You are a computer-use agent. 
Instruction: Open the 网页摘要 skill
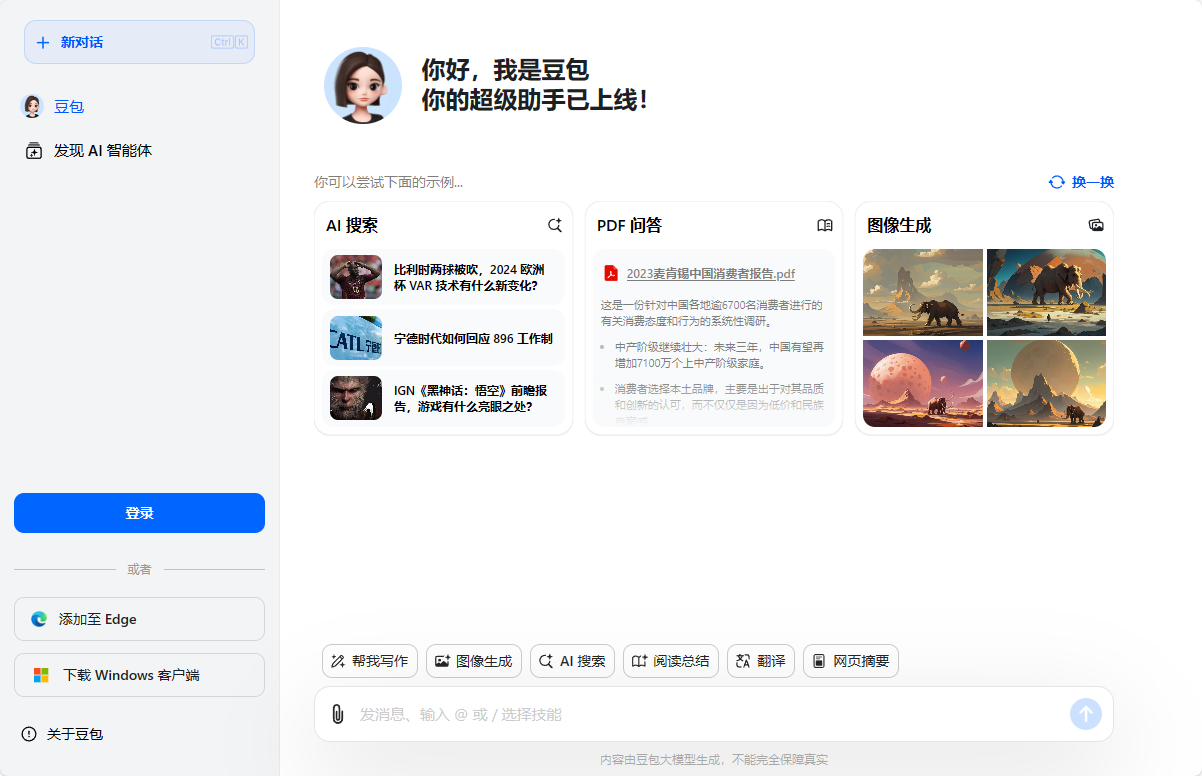coord(850,661)
